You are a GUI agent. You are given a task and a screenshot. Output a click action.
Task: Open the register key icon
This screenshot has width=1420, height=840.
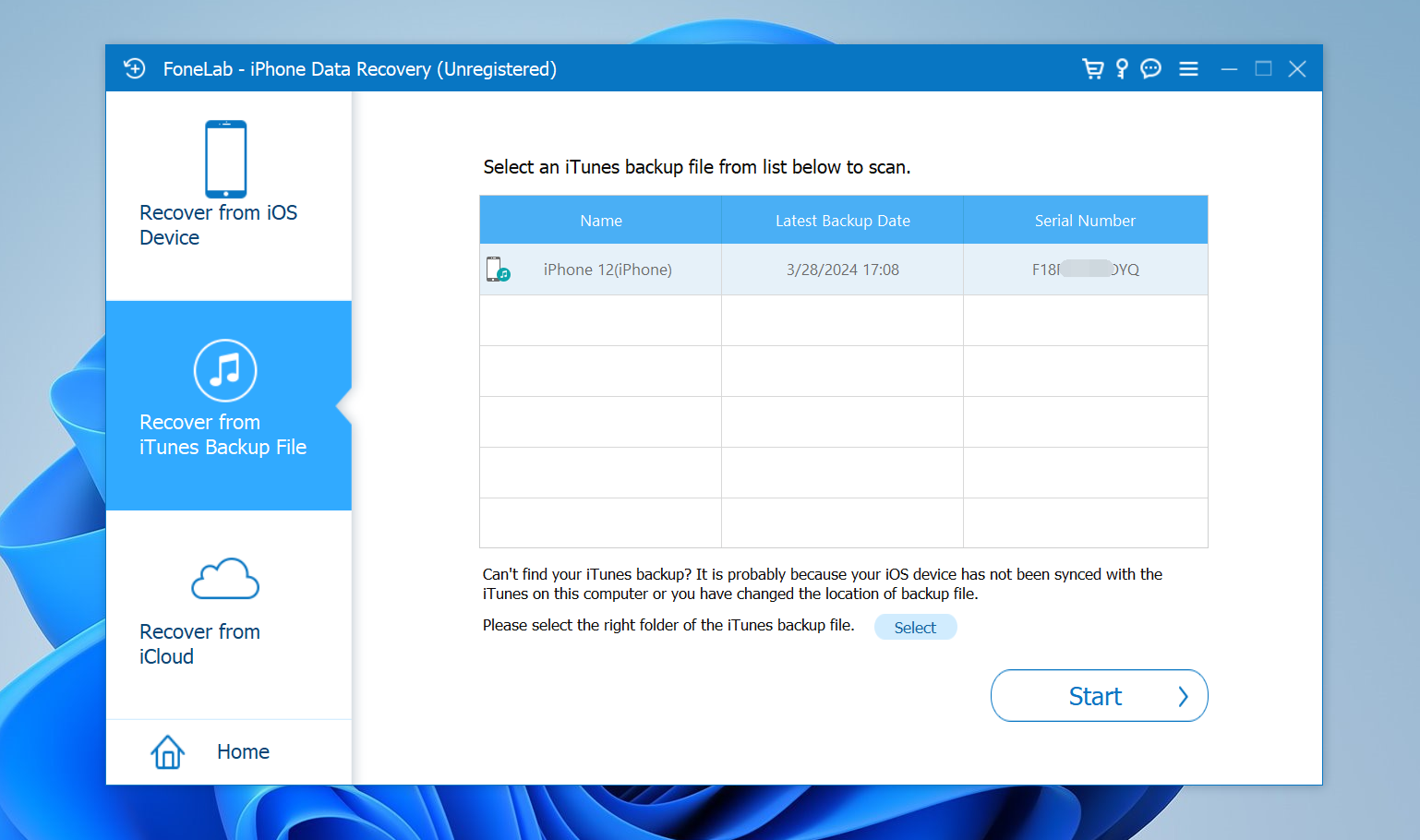[x=1122, y=69]
